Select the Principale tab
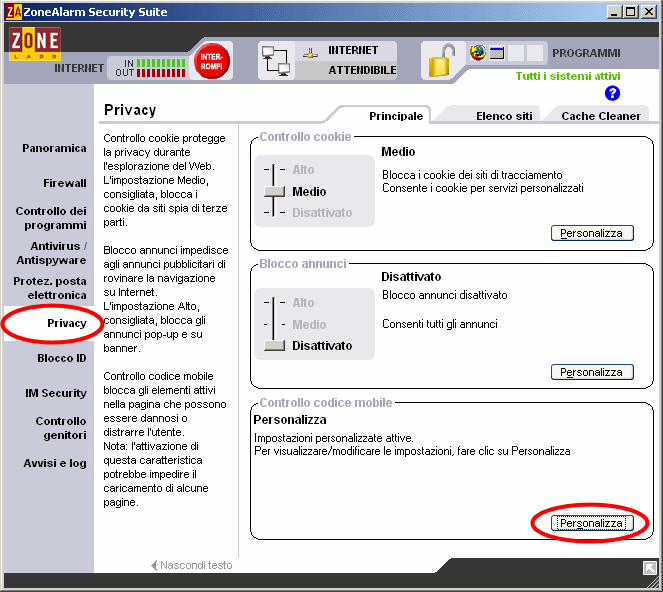This screenshot has width=663, height=592. click(396, 116)
